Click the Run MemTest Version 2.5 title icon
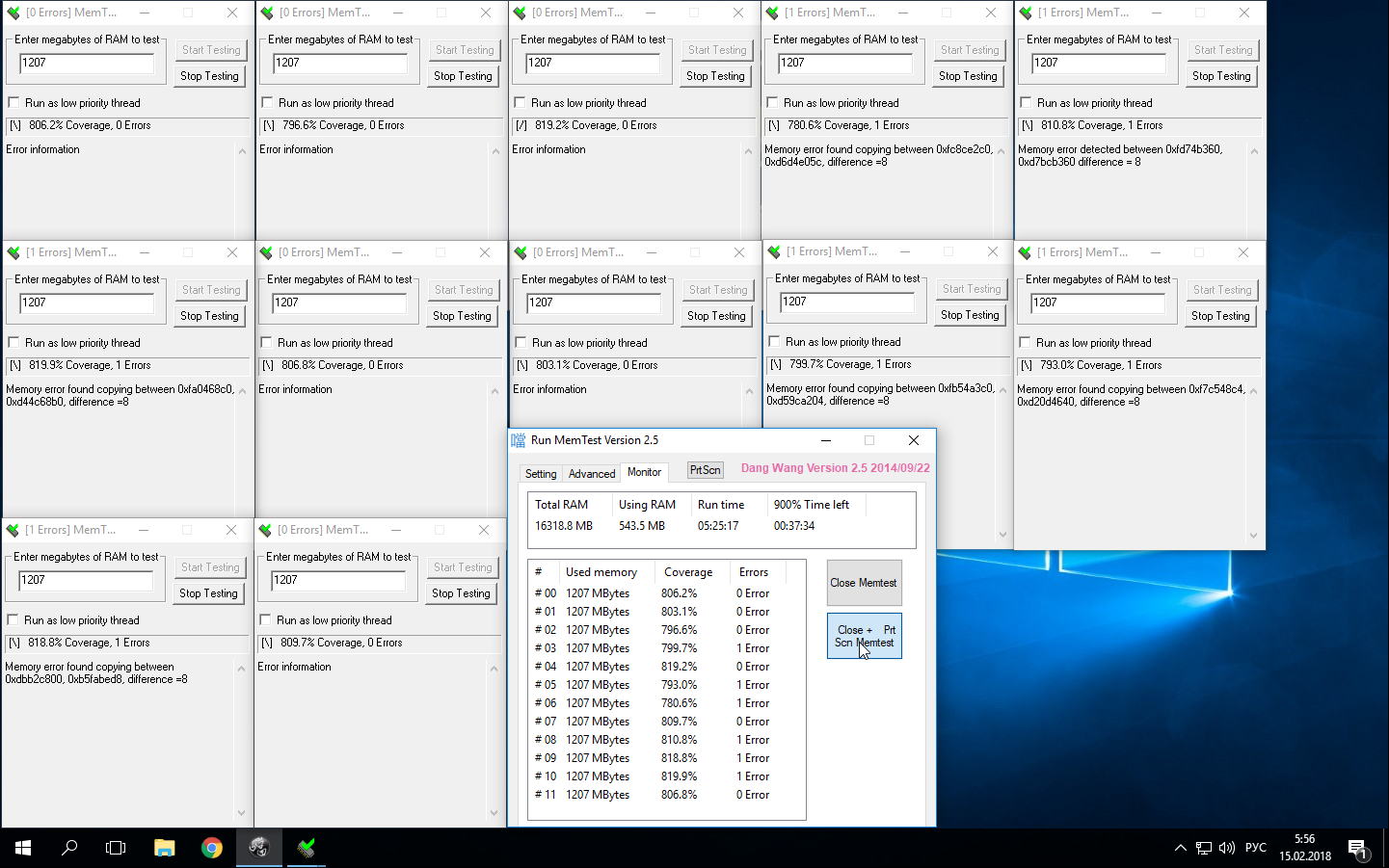Image resolution: width=1389 pixels, height=868 pixels. tap(519, 440)
